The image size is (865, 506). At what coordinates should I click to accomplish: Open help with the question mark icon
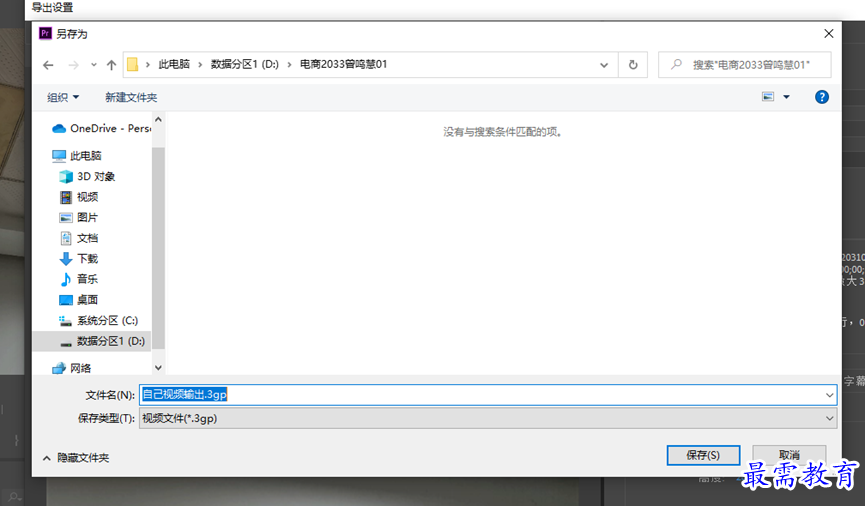[x=822, y=97]
